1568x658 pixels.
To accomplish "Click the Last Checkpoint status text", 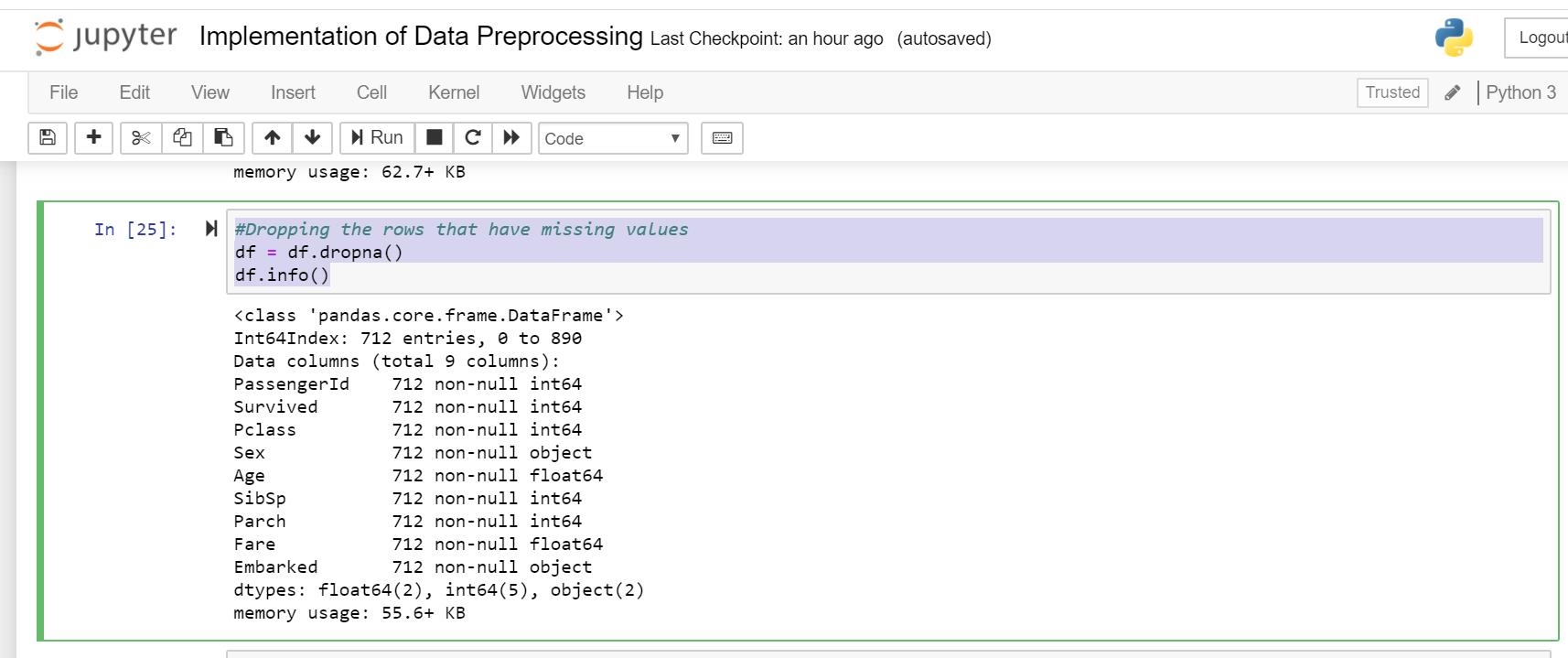I will point(767,38).
